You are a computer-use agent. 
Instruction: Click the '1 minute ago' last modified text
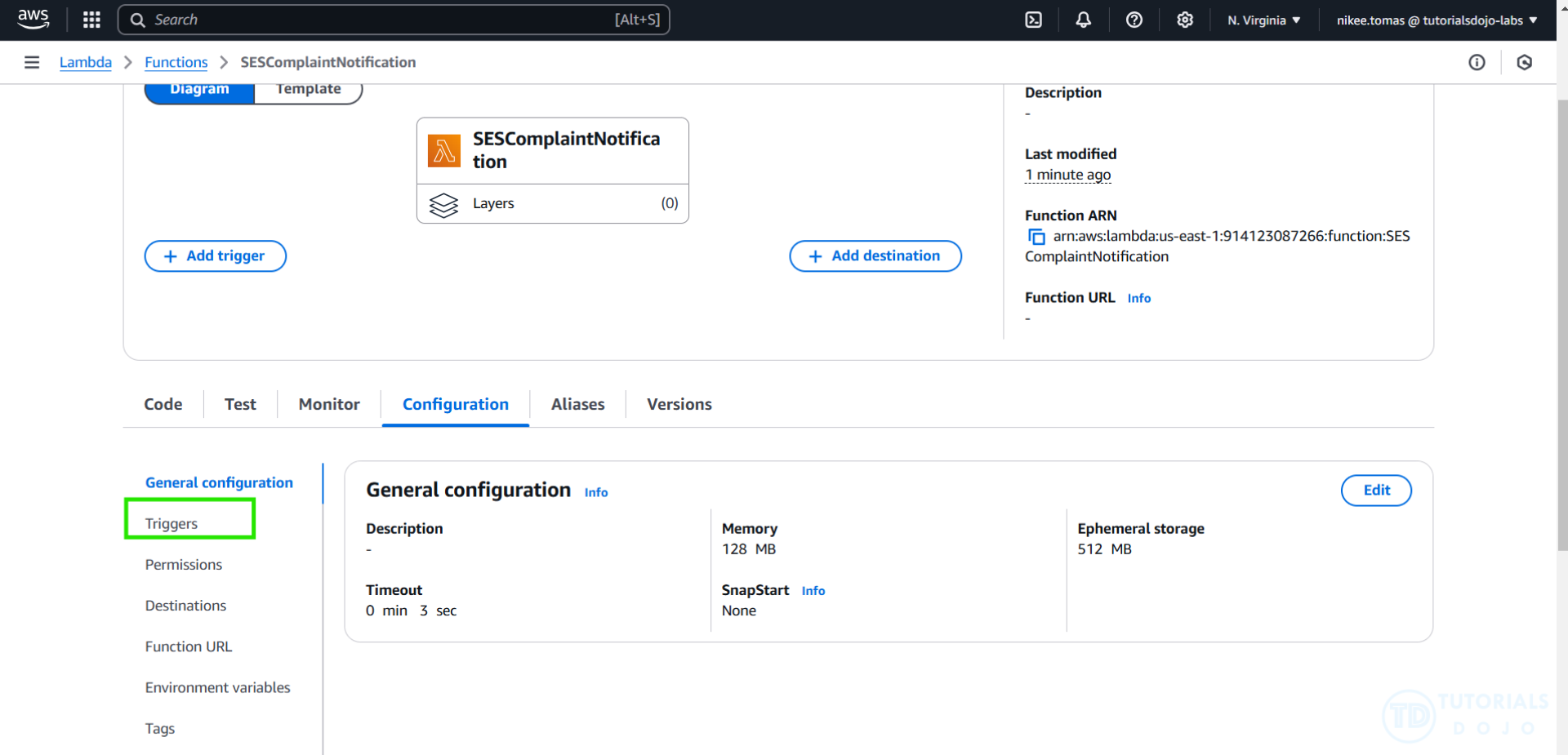[1068, 175]
